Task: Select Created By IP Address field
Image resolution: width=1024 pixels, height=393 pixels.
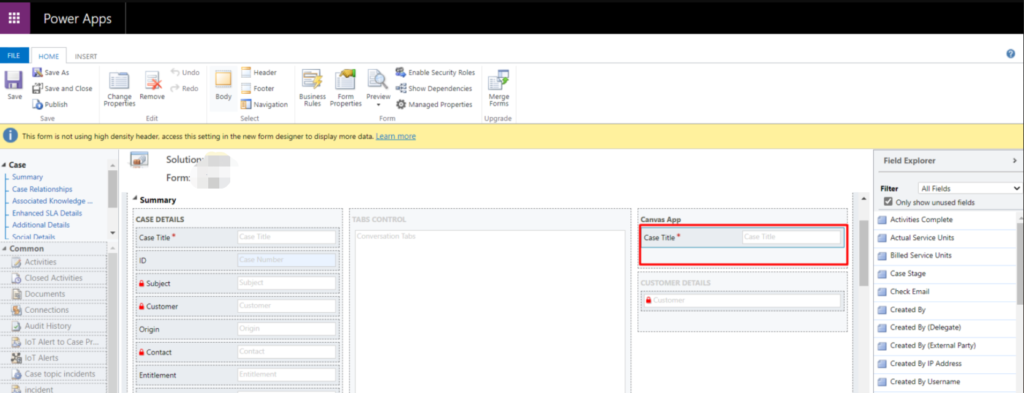Action: click(945, 363)
